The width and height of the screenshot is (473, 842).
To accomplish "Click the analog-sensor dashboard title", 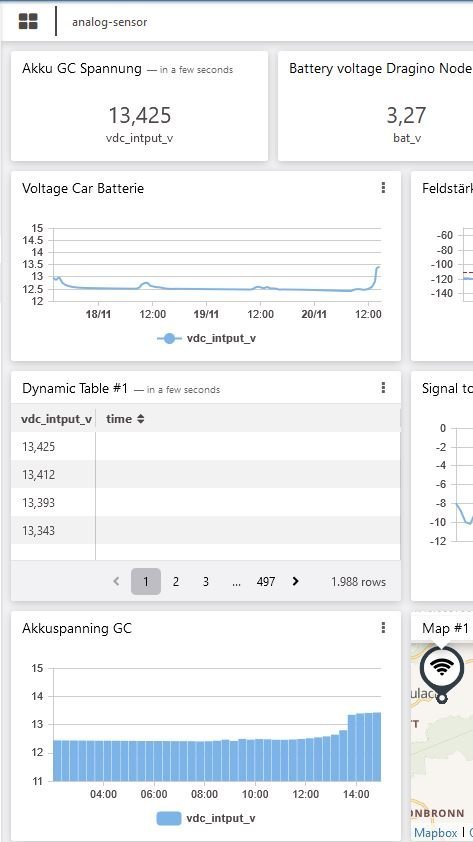I will click(110, 22).
